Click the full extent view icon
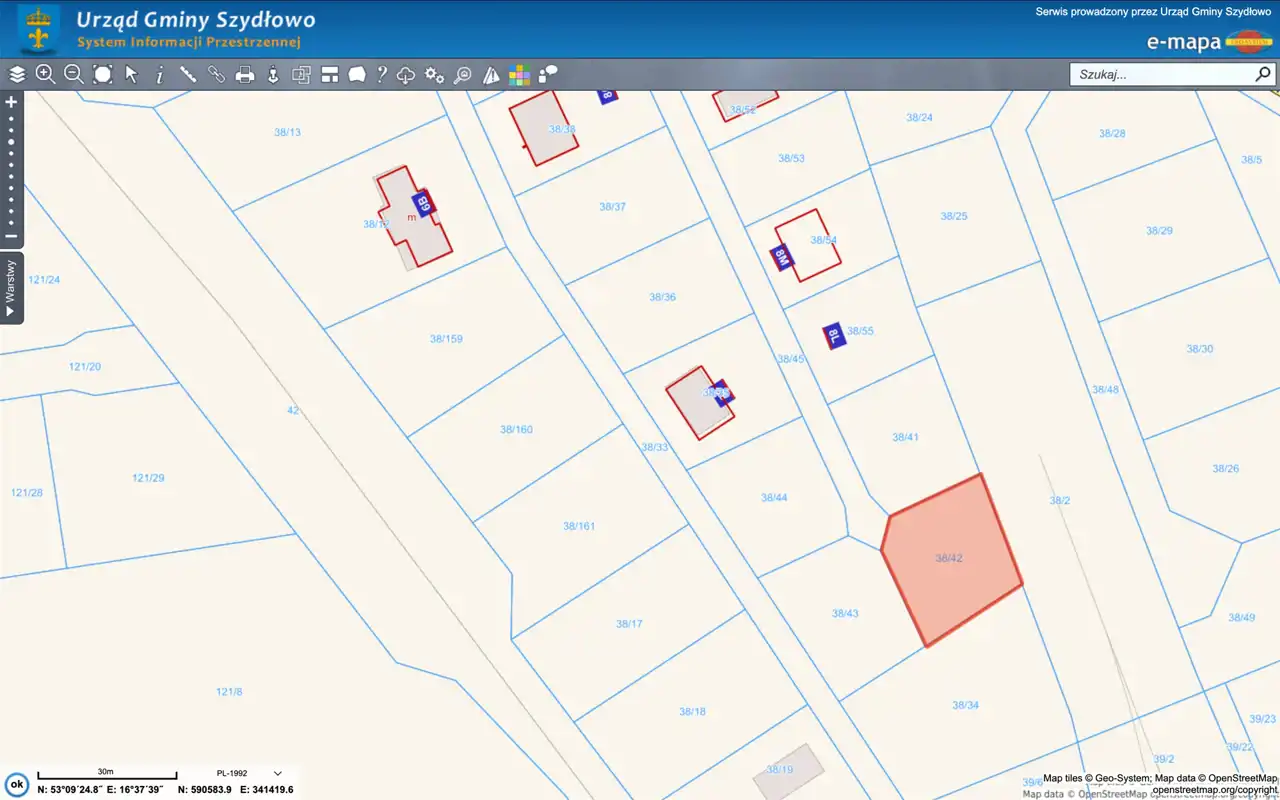Viewport: 1280px width, 800px height. click(x=102, y=74)
